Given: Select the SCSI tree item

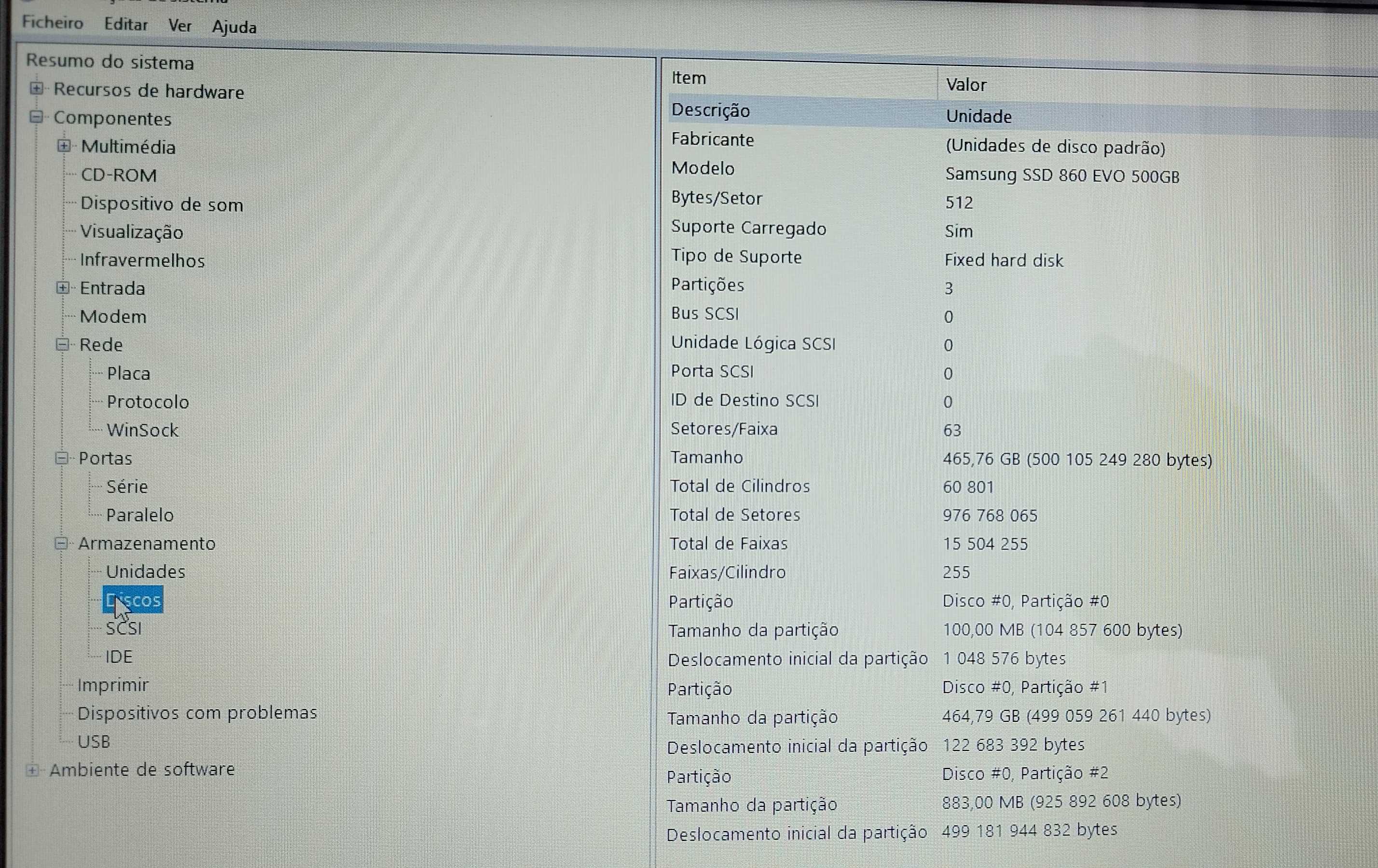Looking at the screenshot, I should (124, 627).
